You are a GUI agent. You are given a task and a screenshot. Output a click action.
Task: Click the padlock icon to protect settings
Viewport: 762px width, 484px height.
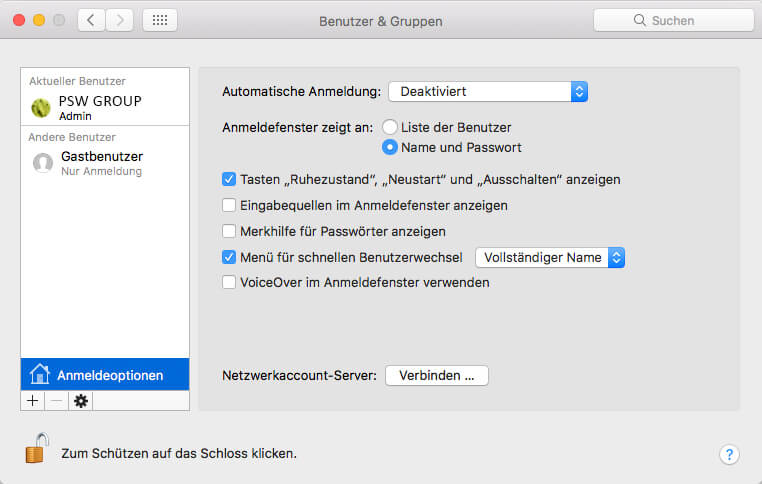(36, 450)
